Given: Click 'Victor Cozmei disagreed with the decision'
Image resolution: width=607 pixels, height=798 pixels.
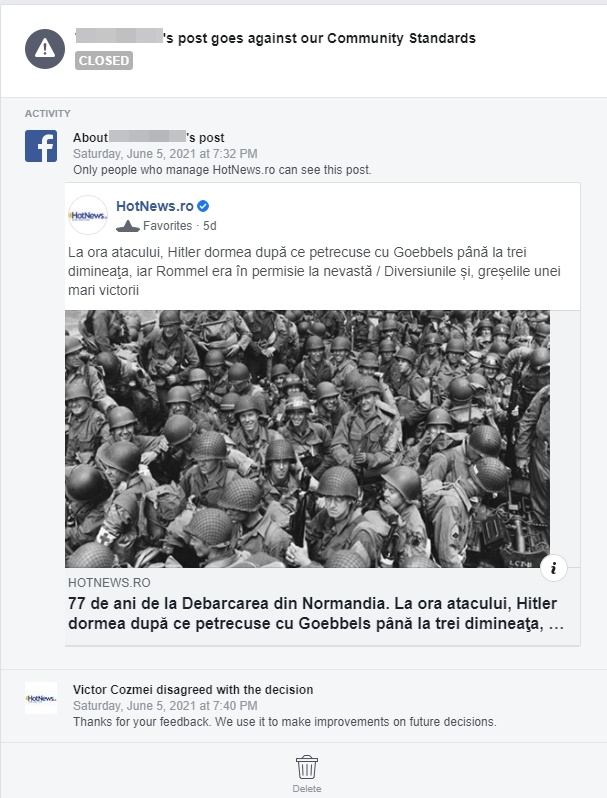Looking at the screenshot, I should point(193,690).
